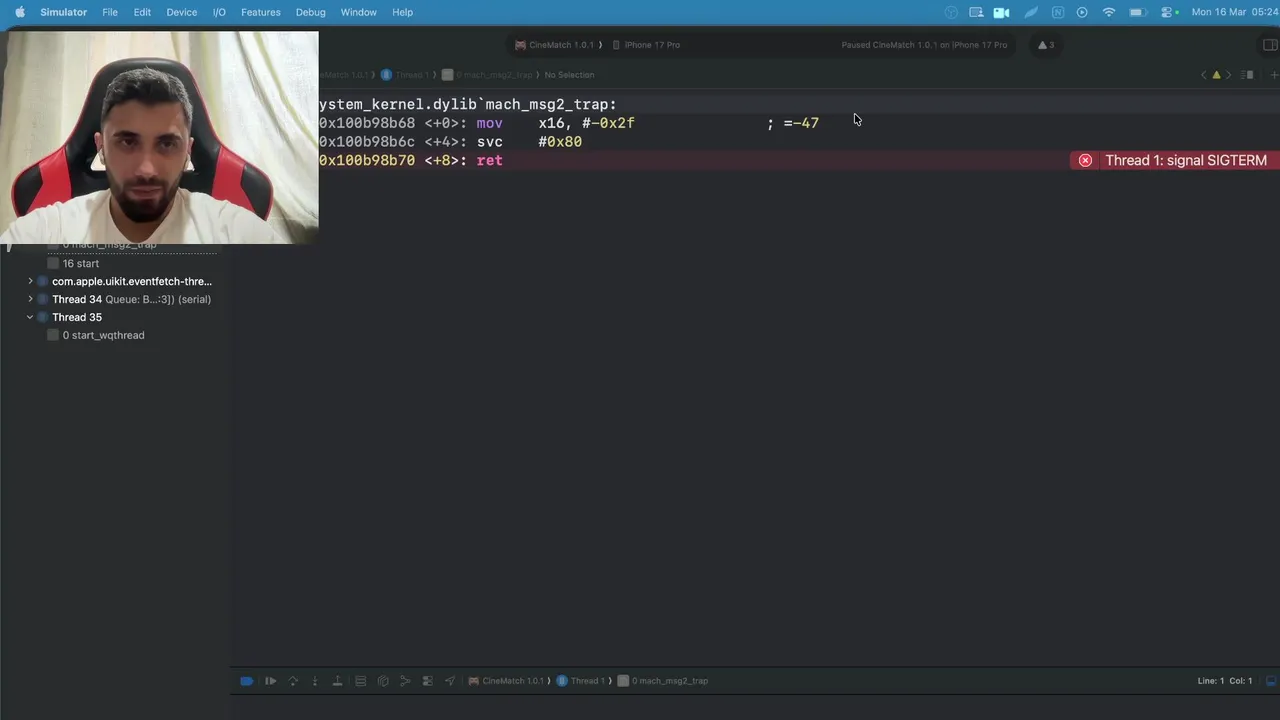Click the warnings count badge showing 3
The image size is (1280, 720).
coord(1046,45)
